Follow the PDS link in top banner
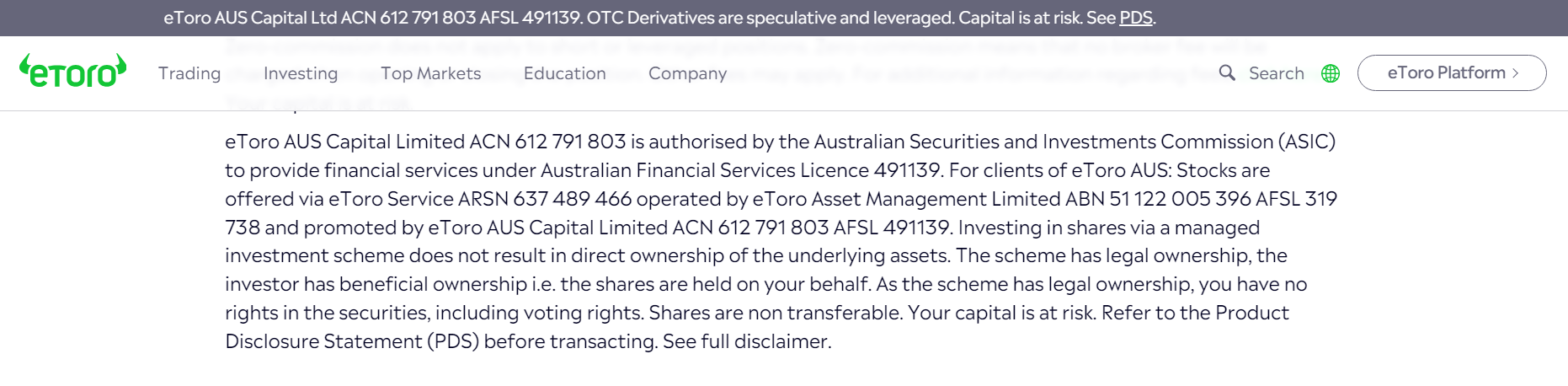The image size is (1568, 386). click(x=1135, y=18)
